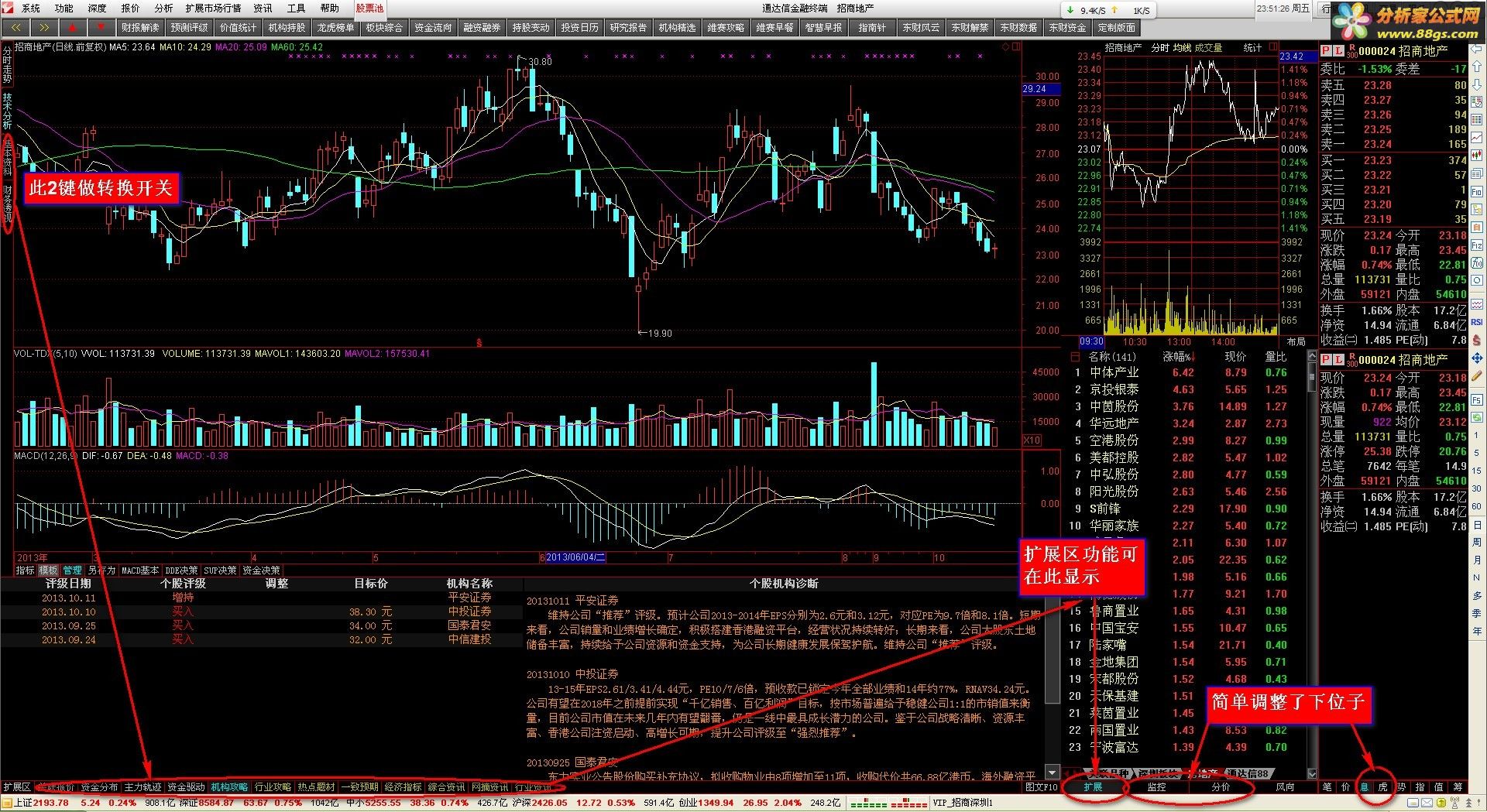Click the 研究报告 toolbar button
The height and width of the screenshot is (812, 1487).
pyautogui.click(x=628, y=27)
